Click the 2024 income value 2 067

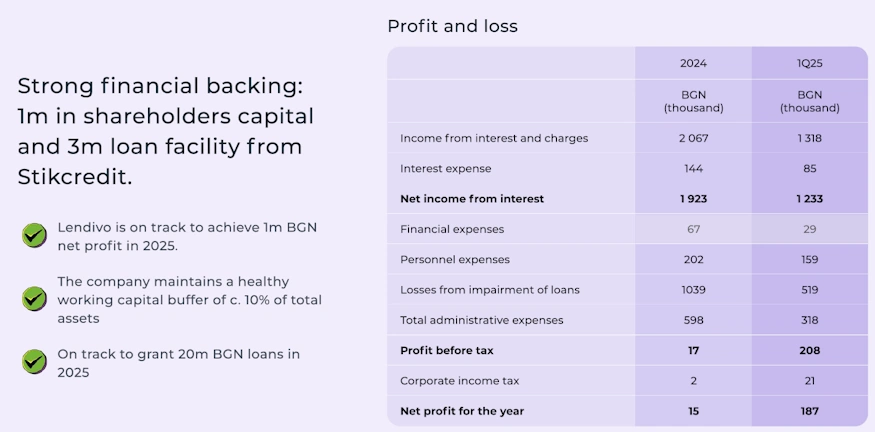[693, 138]
